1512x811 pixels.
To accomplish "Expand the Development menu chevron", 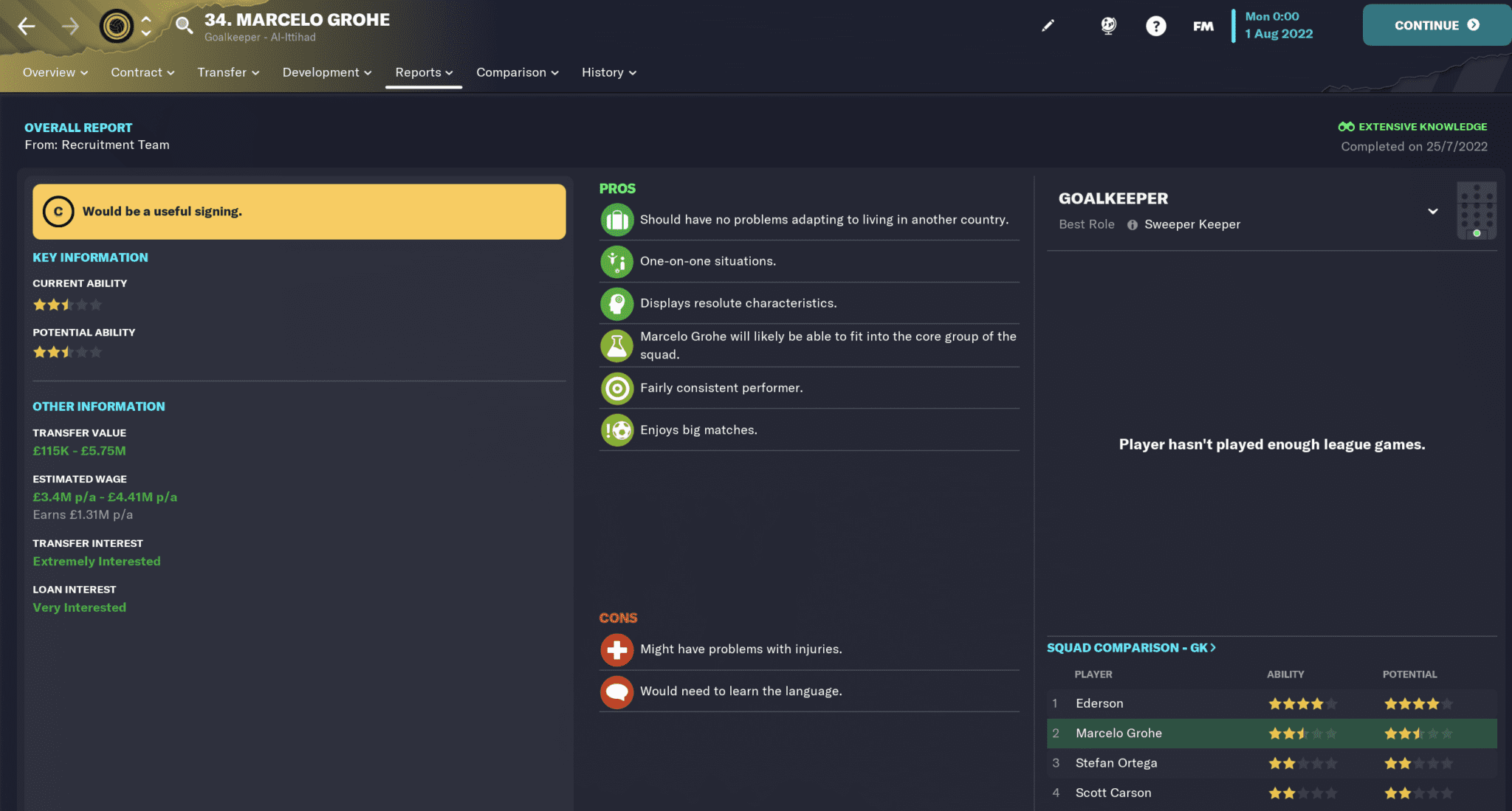I will [x=367, y=72].
